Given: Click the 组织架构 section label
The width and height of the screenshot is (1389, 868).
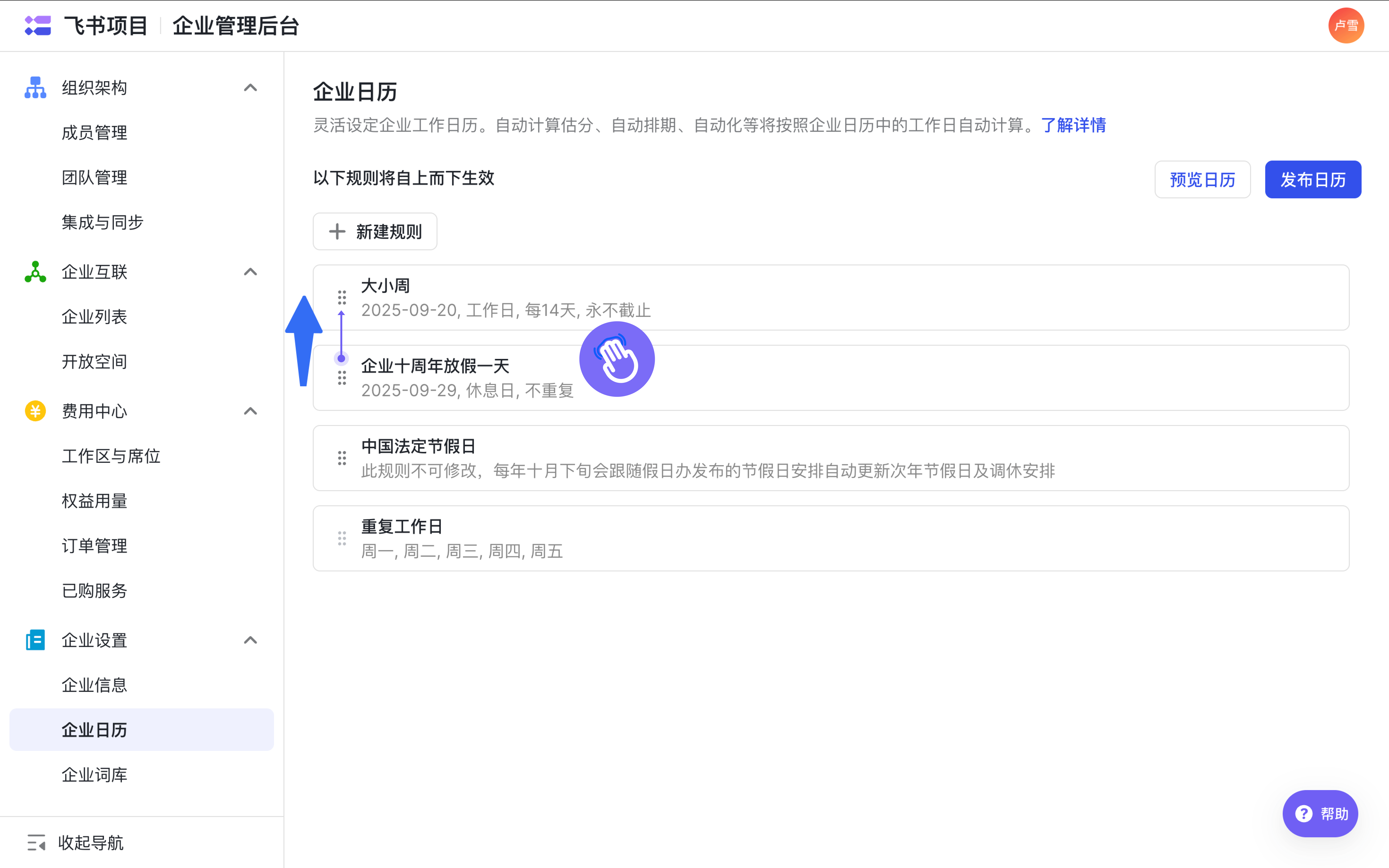Looking at the screenshot, I should tap(95, 88).
